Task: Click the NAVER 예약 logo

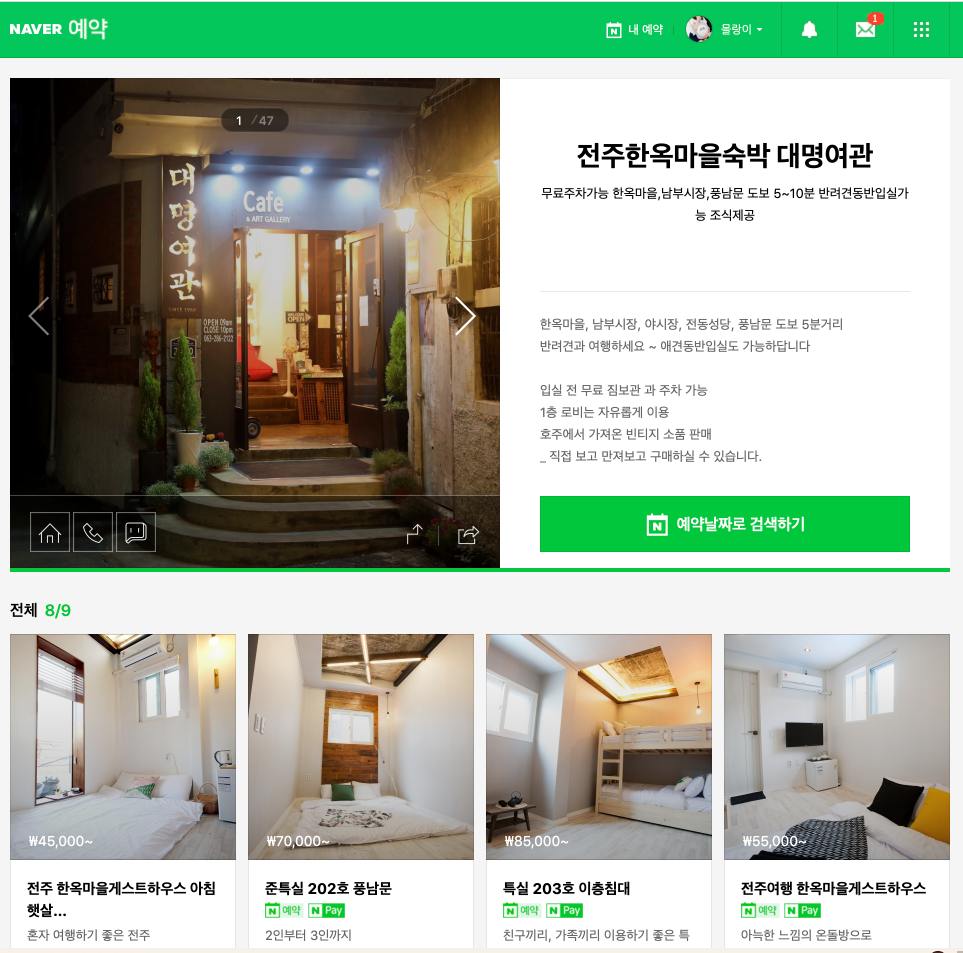Action: point(58,28)
